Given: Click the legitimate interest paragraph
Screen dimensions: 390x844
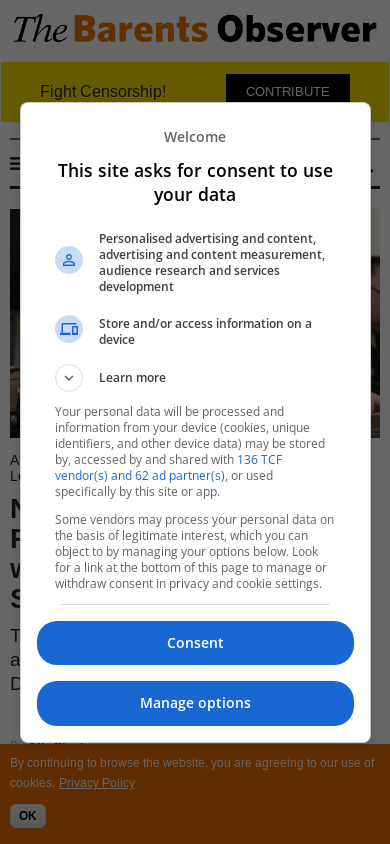Looking at the screenshot, I should pyautogui.click(x=195, y=552).
